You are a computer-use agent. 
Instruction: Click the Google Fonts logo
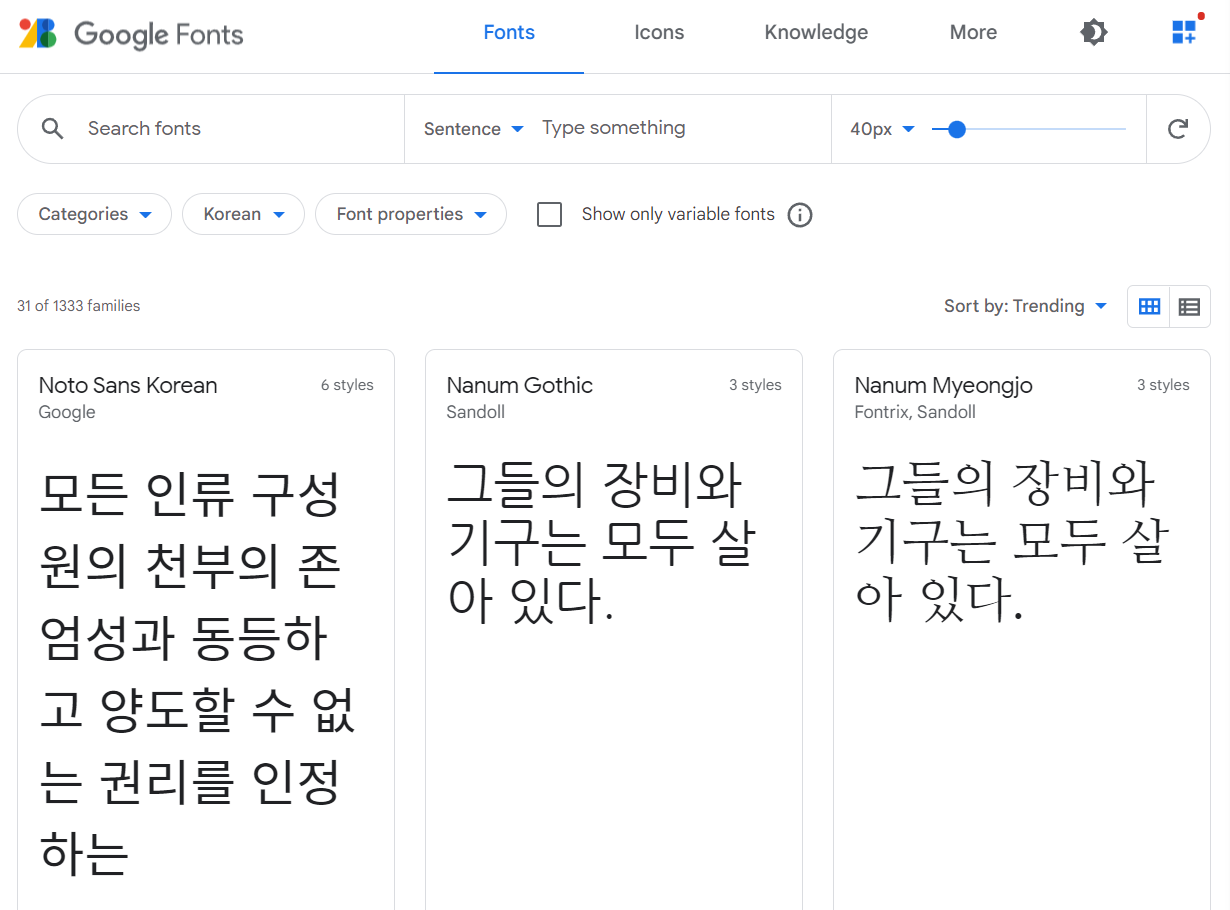pyautogui.click(x=131, y=34)
